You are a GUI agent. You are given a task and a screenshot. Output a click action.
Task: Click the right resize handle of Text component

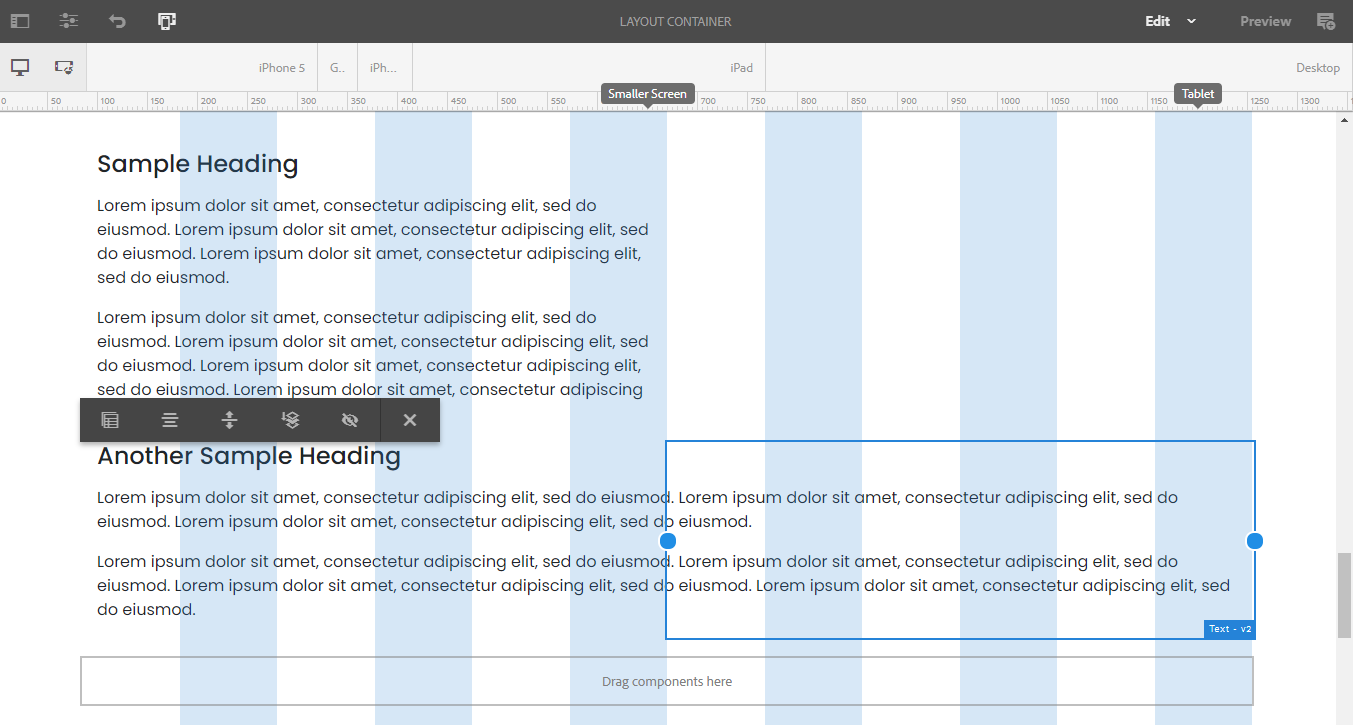click(x=1254, y=540)
